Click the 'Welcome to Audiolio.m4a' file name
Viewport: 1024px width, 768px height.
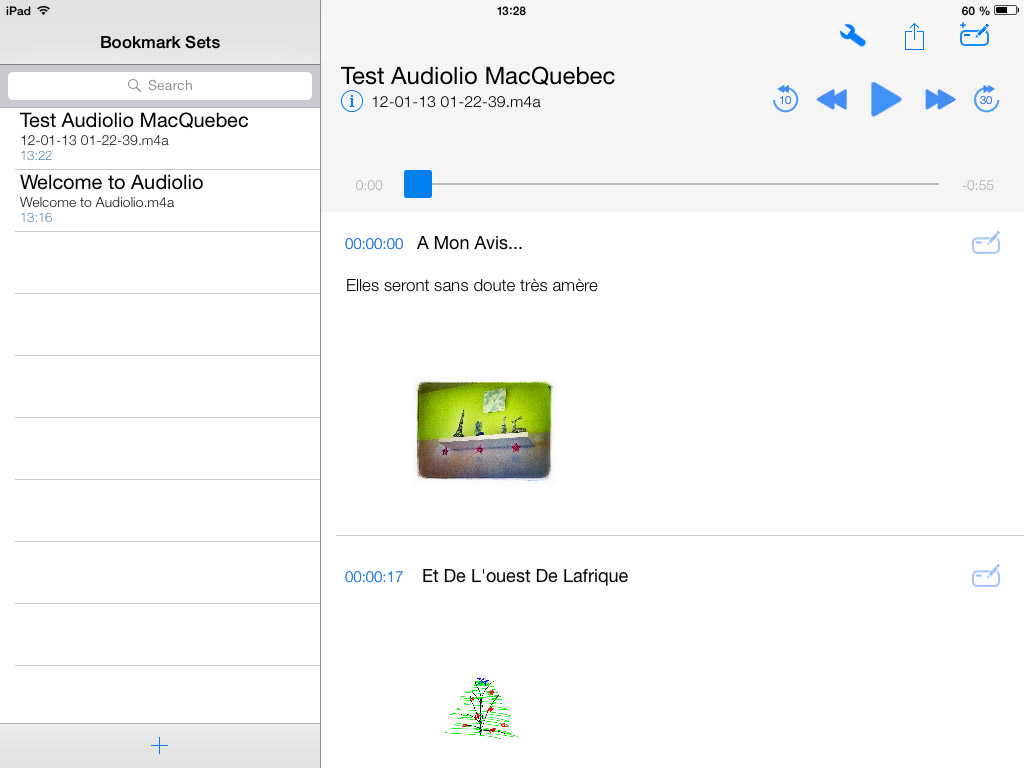[97, 202]
